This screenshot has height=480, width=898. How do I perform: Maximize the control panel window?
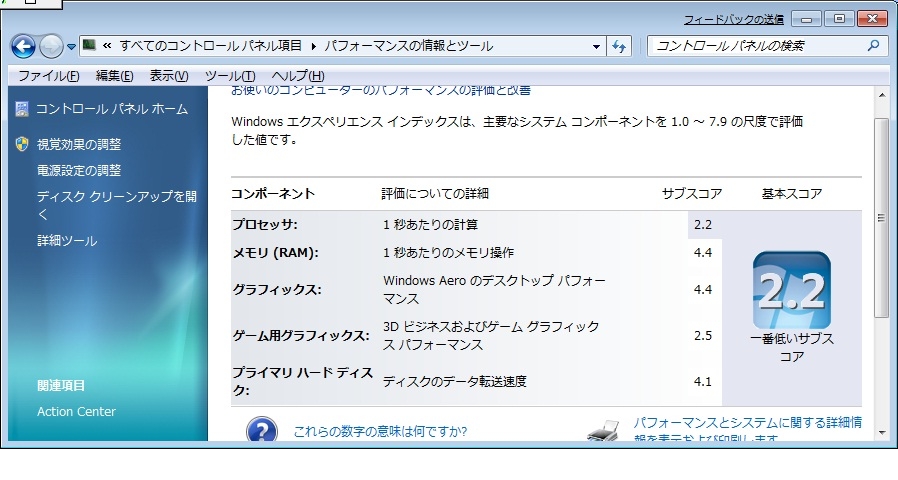click(840, 19)
